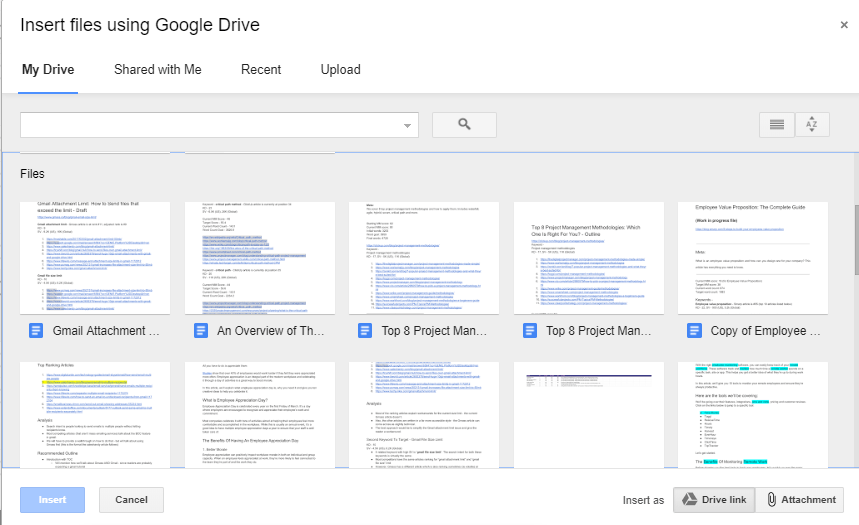Image resolution: width=859 pixels, height=525 pixels.
Task: Select the Top Ranking Articles document thumbnail
Action: click(x=95, y=415)
